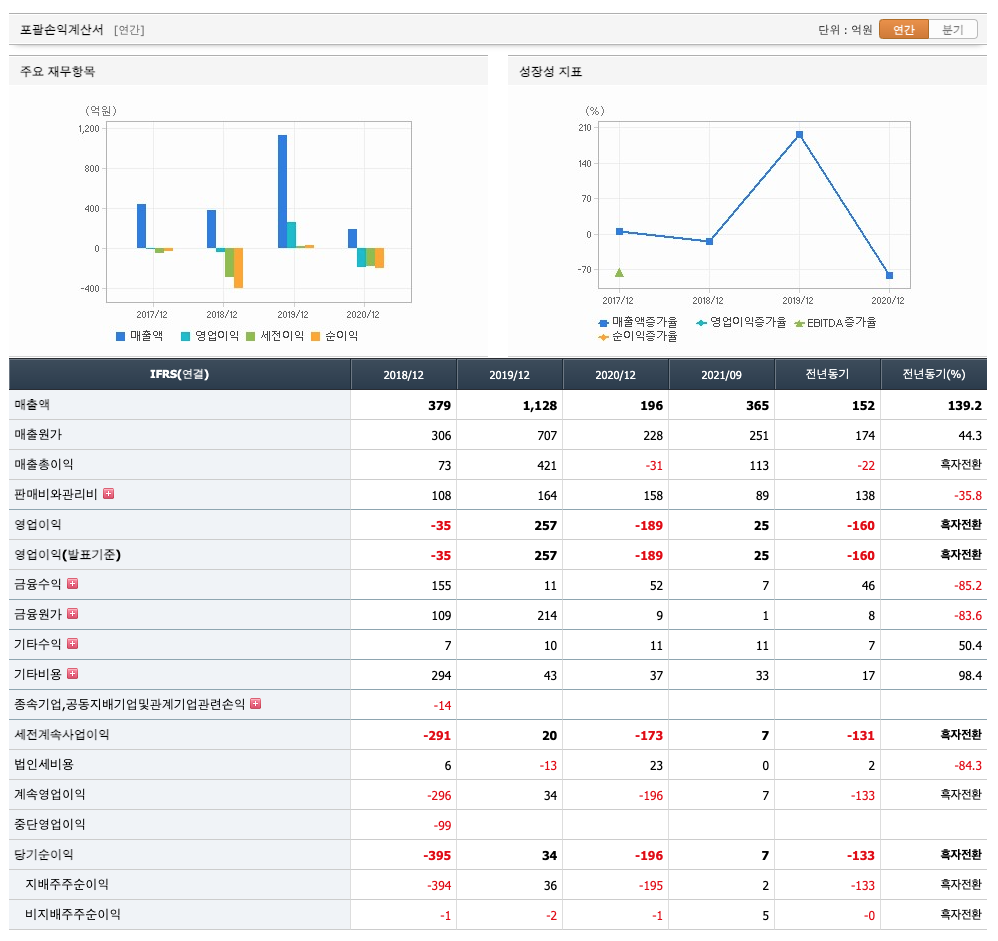Click the 139.2 매출액 growth percentage
The image size is (998, 941).
965,406
